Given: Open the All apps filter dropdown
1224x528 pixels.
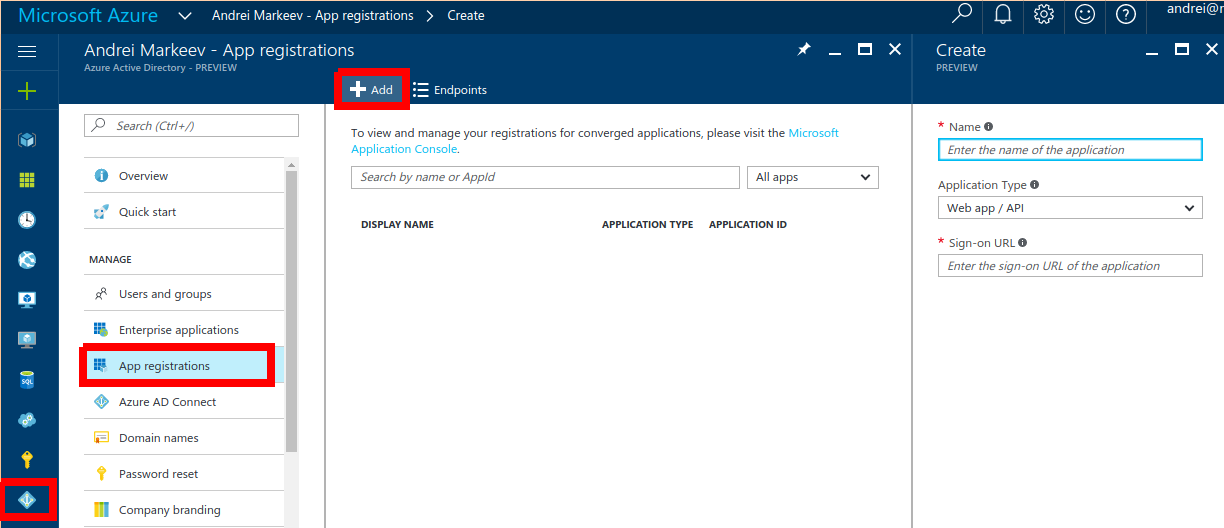Looking at the screenshot, I should 812,177.
